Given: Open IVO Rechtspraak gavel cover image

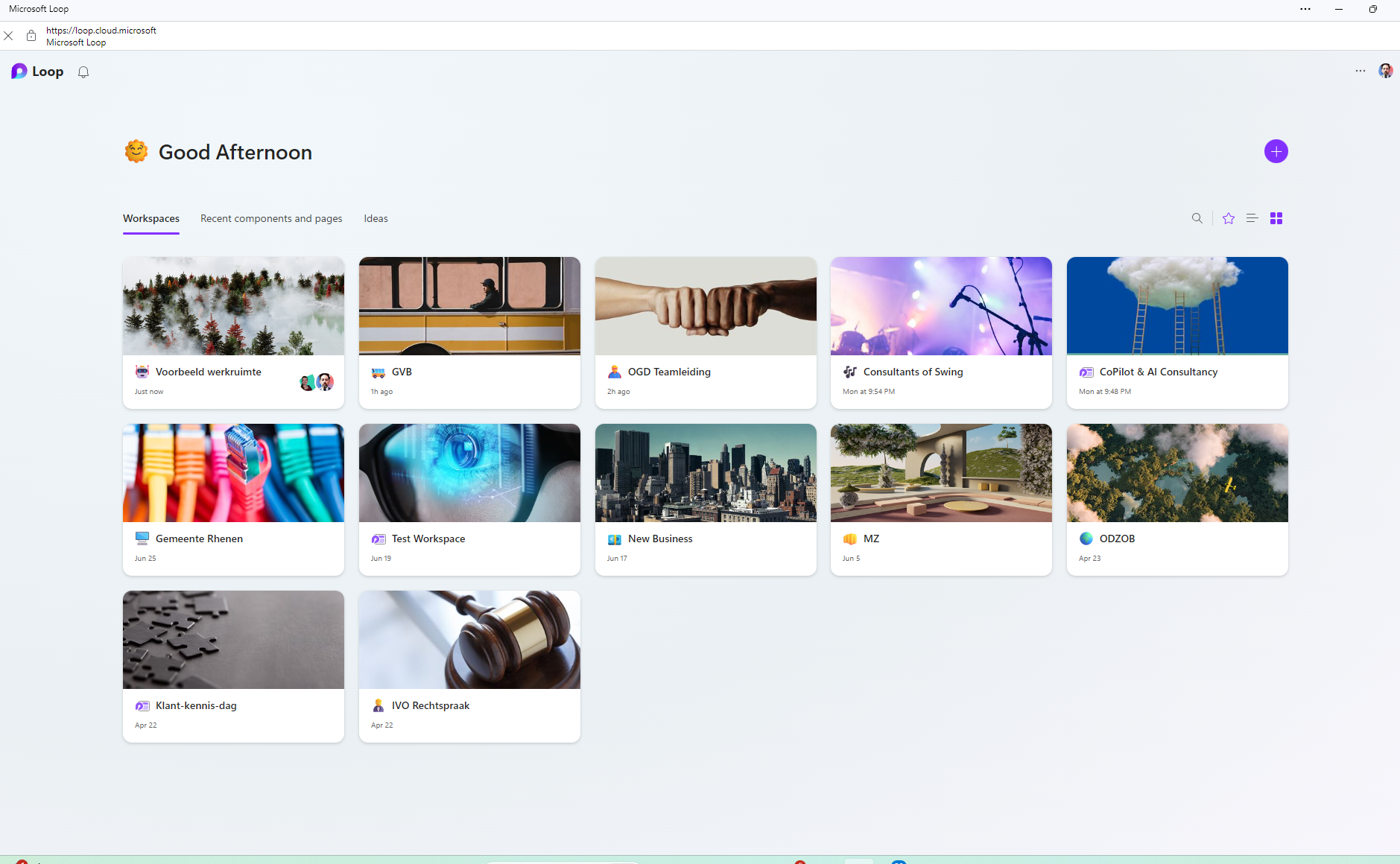Looking at the screenshot, I should 469,640.
